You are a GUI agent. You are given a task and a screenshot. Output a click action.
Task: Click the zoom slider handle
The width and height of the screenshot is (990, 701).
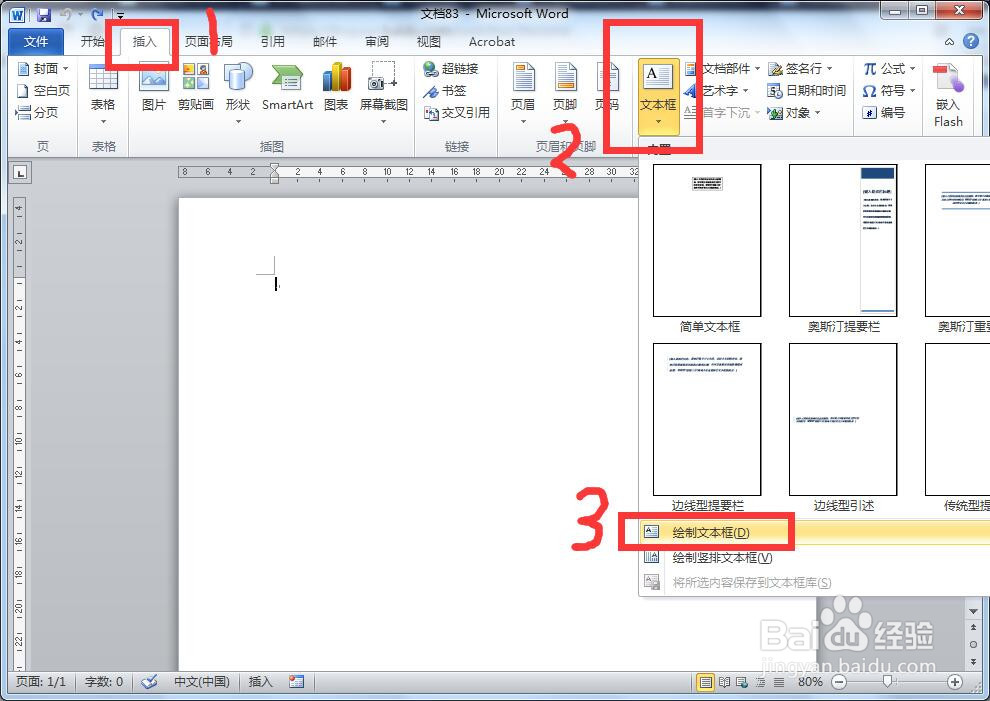888,681
